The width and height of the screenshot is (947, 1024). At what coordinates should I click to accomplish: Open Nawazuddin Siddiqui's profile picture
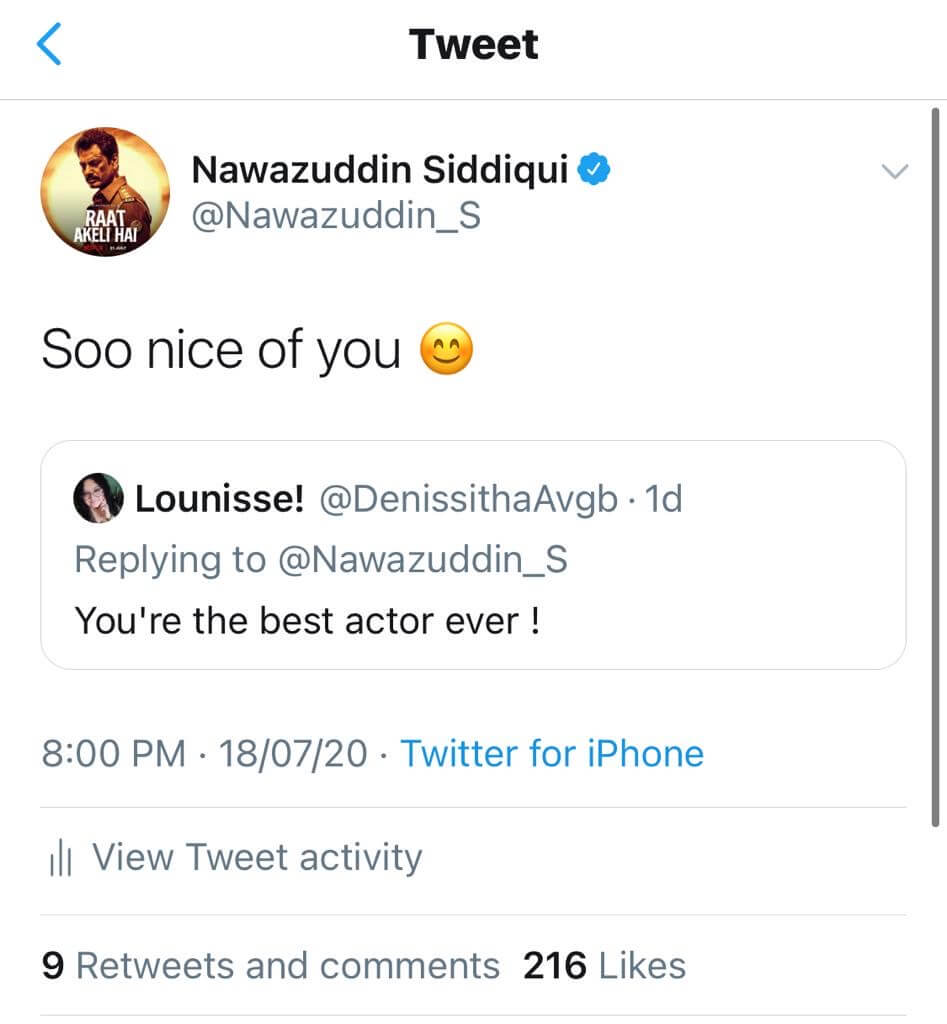pos(105,192)
